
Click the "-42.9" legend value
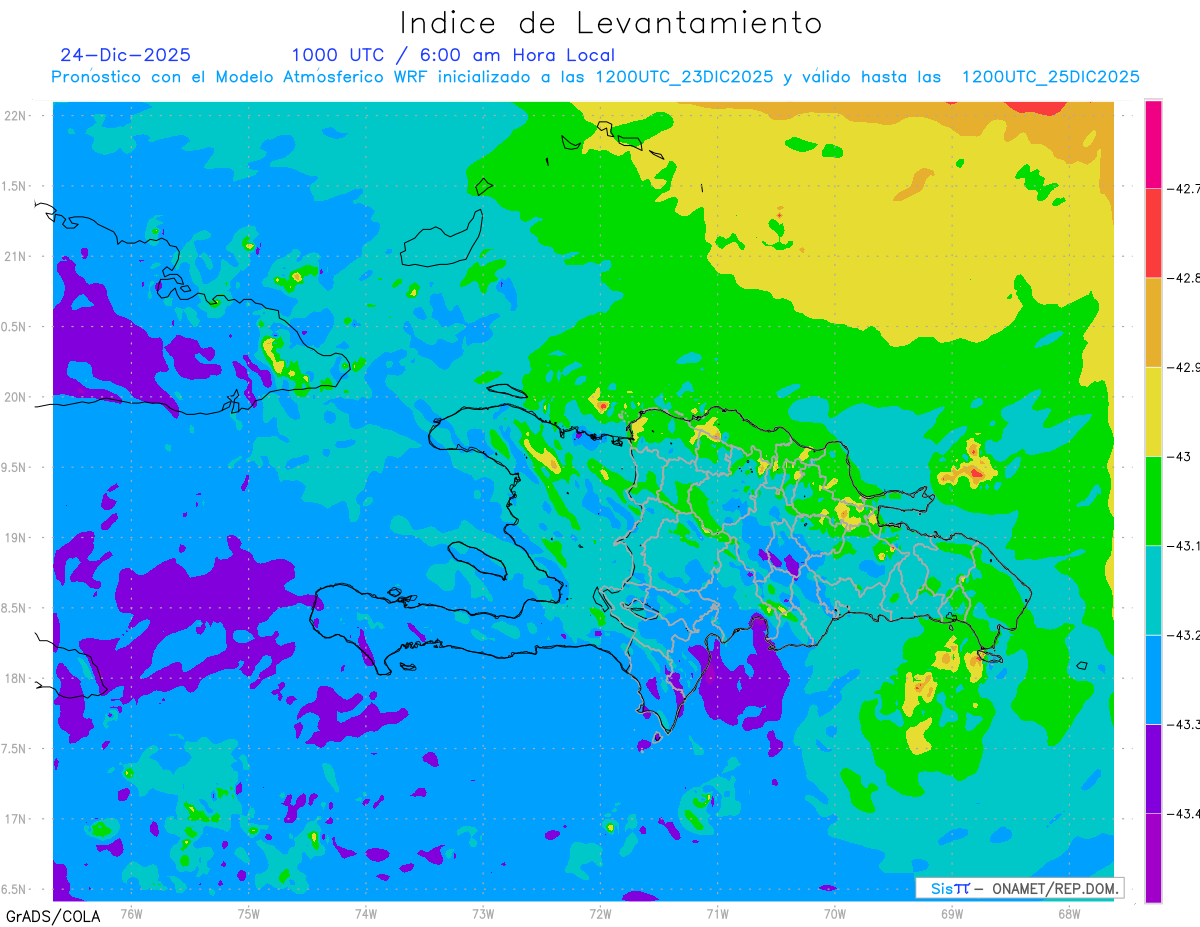[x=1184, y=367]
